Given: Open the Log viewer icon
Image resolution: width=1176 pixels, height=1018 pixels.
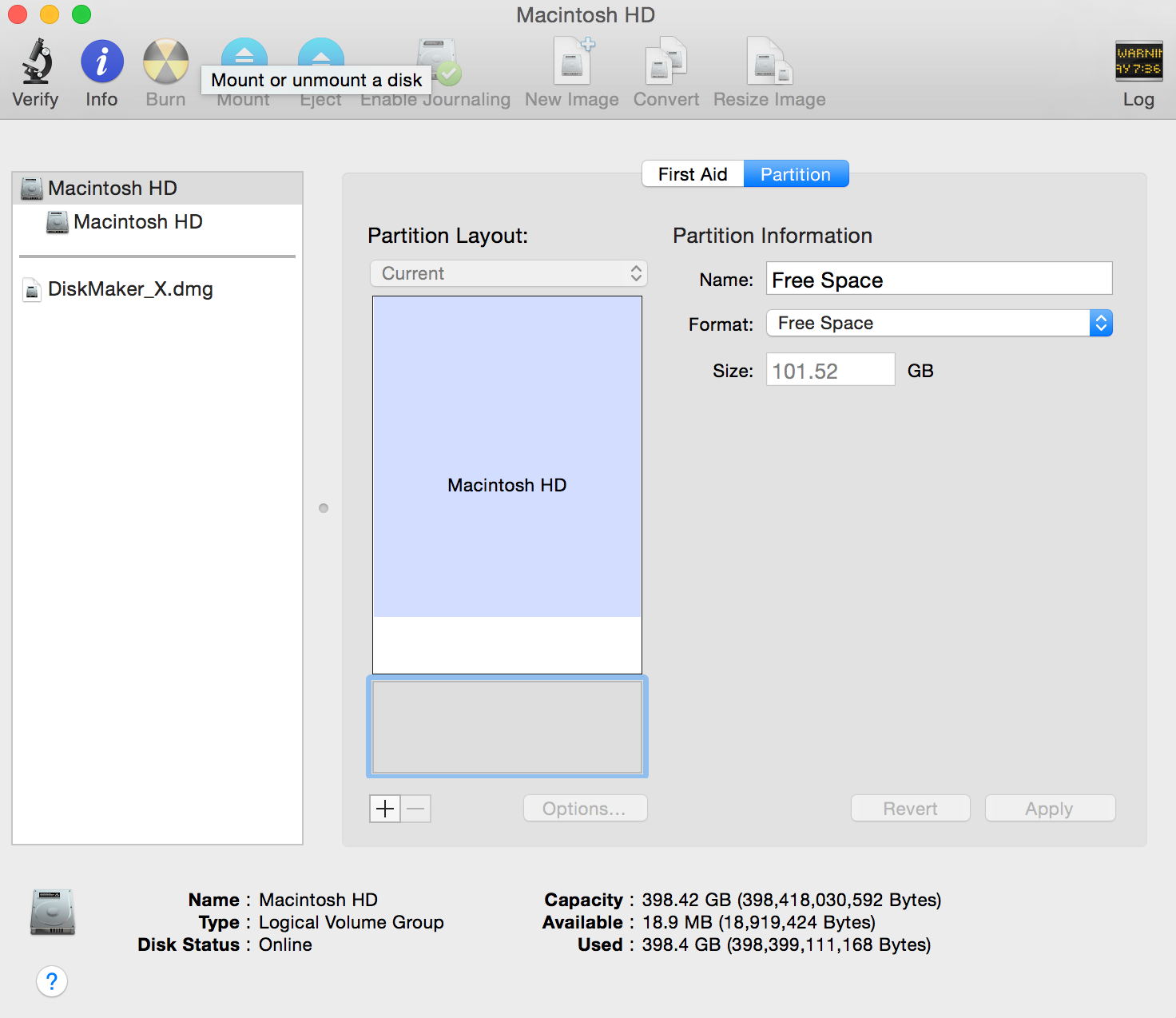Looking at the screenshot, I should pyautogui.click(x=1138, y=62).
